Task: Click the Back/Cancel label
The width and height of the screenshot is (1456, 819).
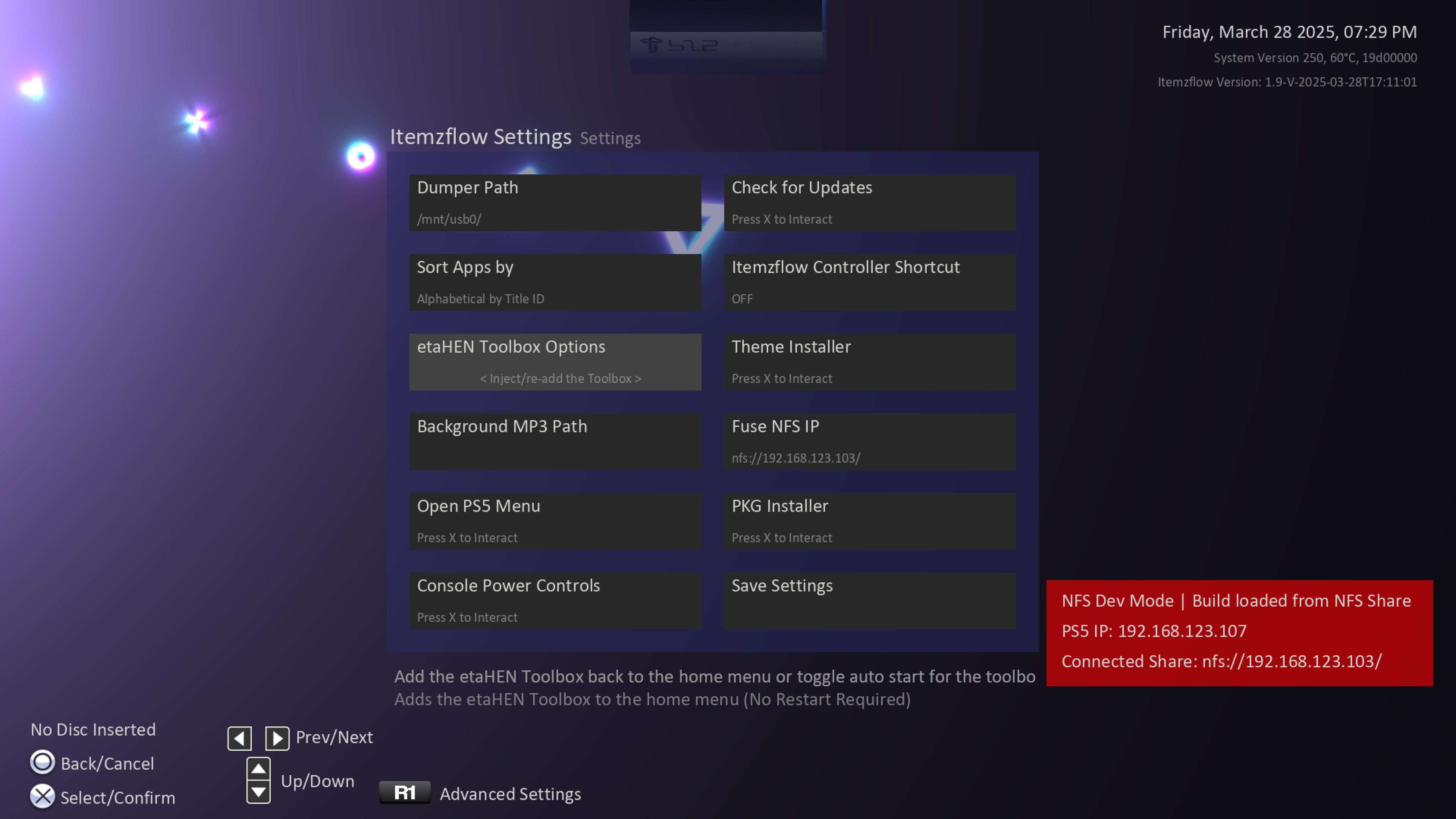Action: coord(107,764)
